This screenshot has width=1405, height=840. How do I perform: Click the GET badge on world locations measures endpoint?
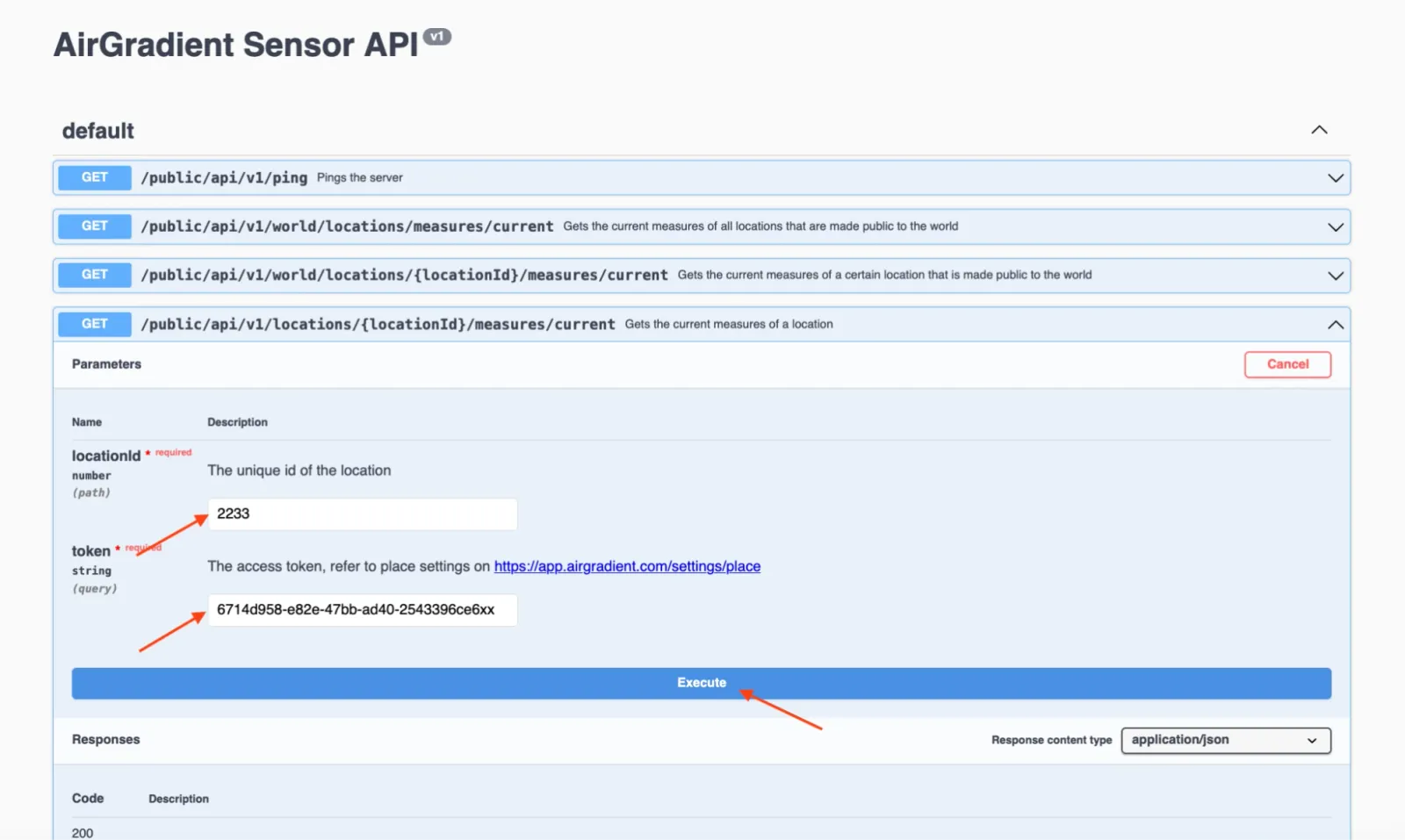93,226
